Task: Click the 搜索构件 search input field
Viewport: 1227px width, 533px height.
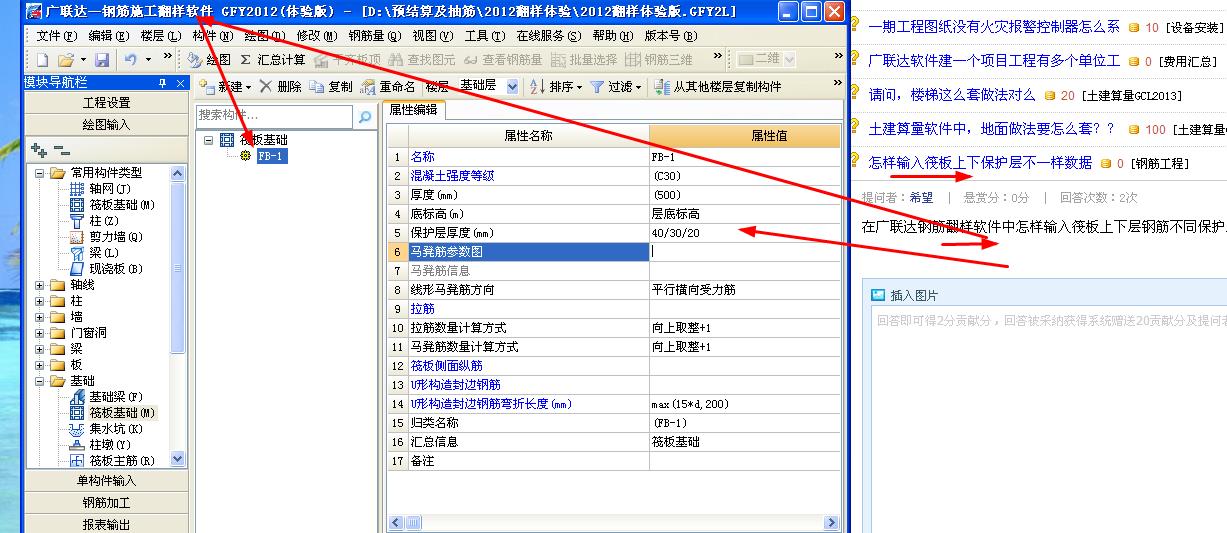Action: click(276, 117)
